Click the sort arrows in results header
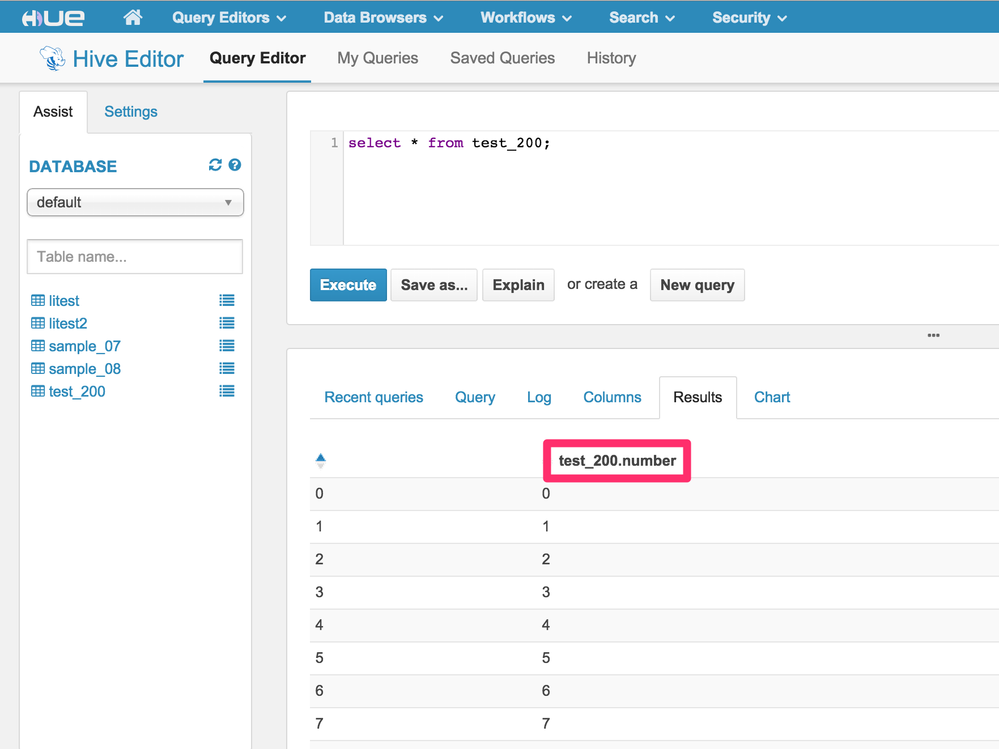 tap(321, 460)
